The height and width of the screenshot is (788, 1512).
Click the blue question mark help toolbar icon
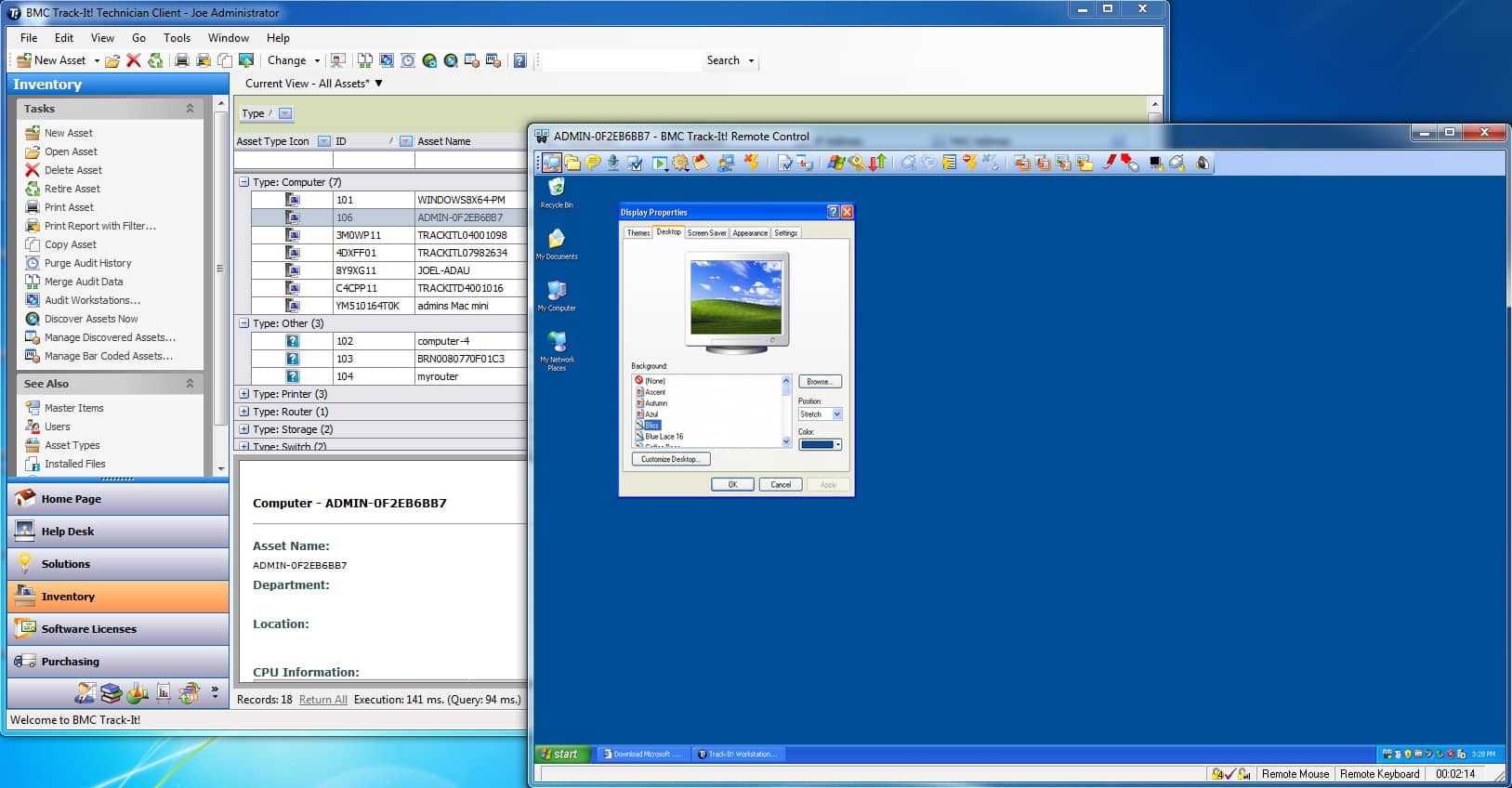tap(519, 60)
